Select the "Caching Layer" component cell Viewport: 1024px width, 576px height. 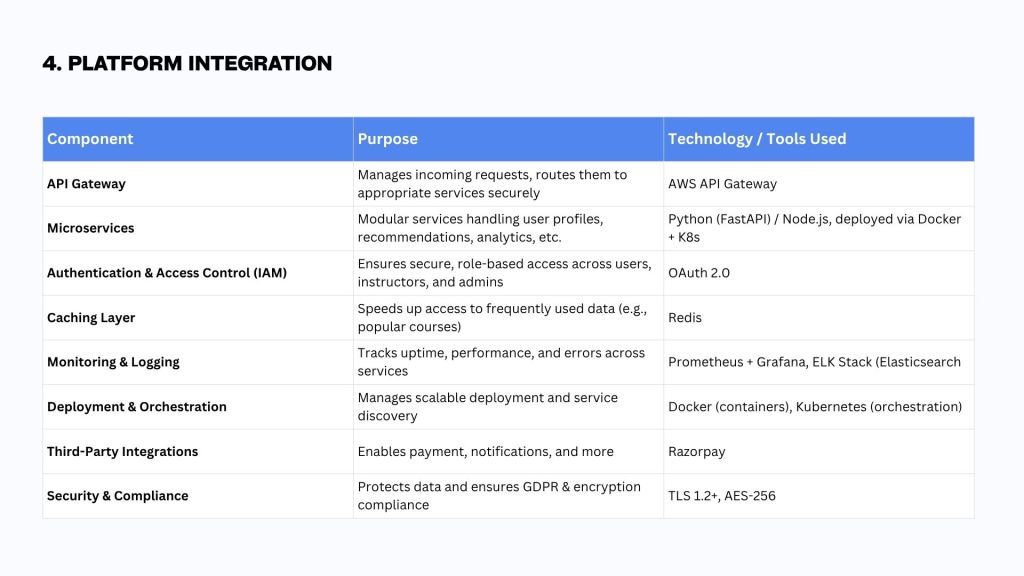[91, 318]
